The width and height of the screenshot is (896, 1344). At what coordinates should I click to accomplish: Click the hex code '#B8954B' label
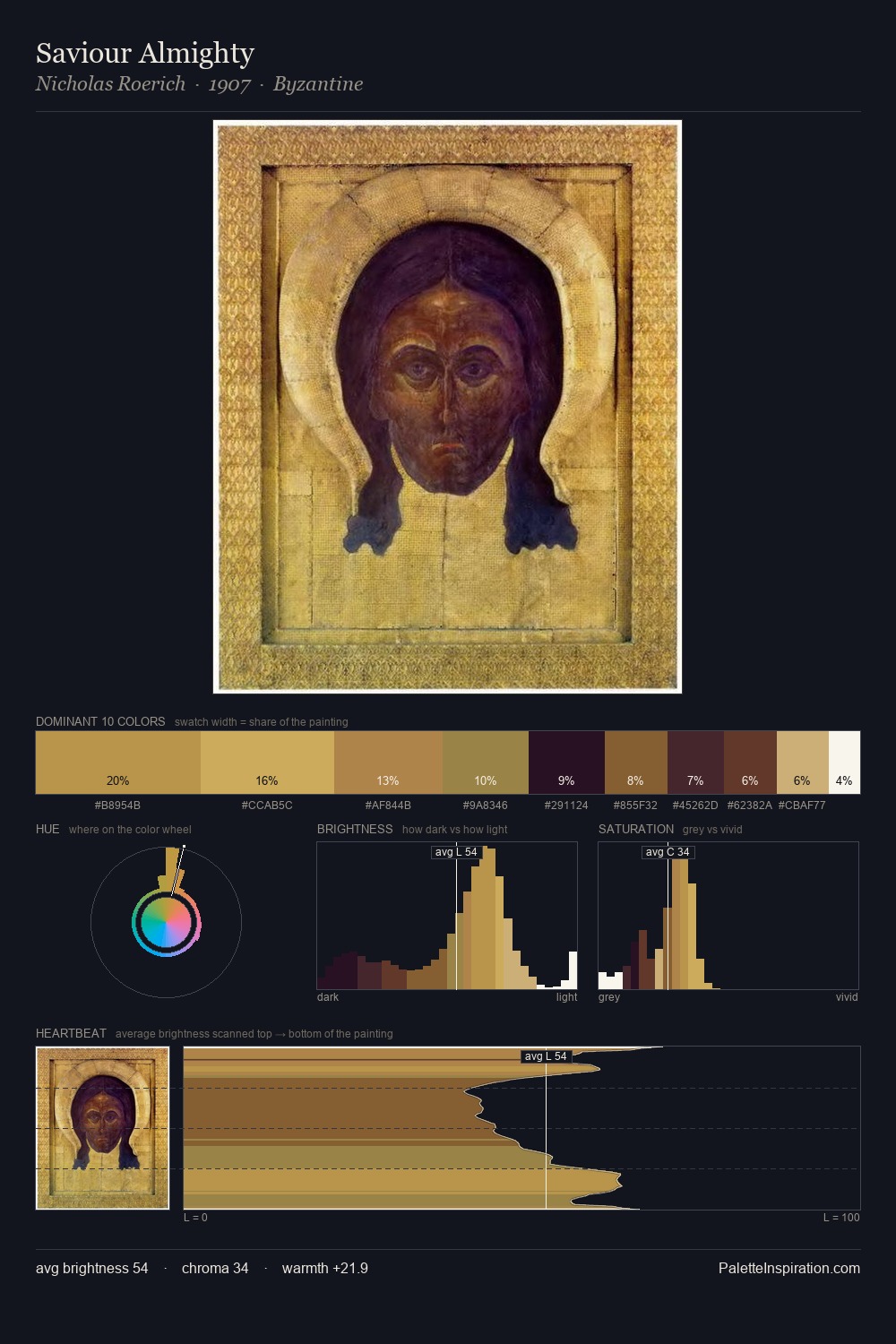[117, 806]
